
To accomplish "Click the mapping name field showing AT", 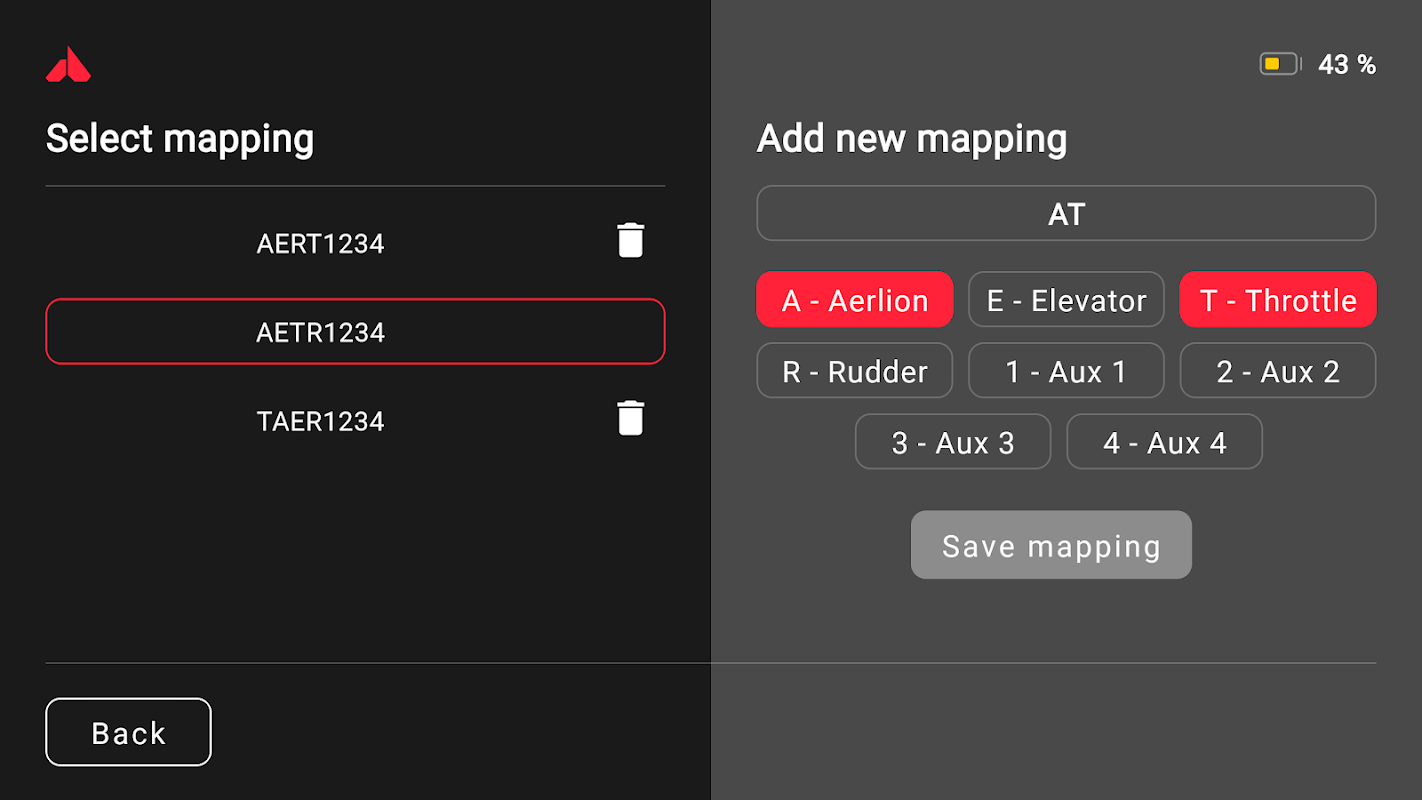I will click(x=1066, y=214).
